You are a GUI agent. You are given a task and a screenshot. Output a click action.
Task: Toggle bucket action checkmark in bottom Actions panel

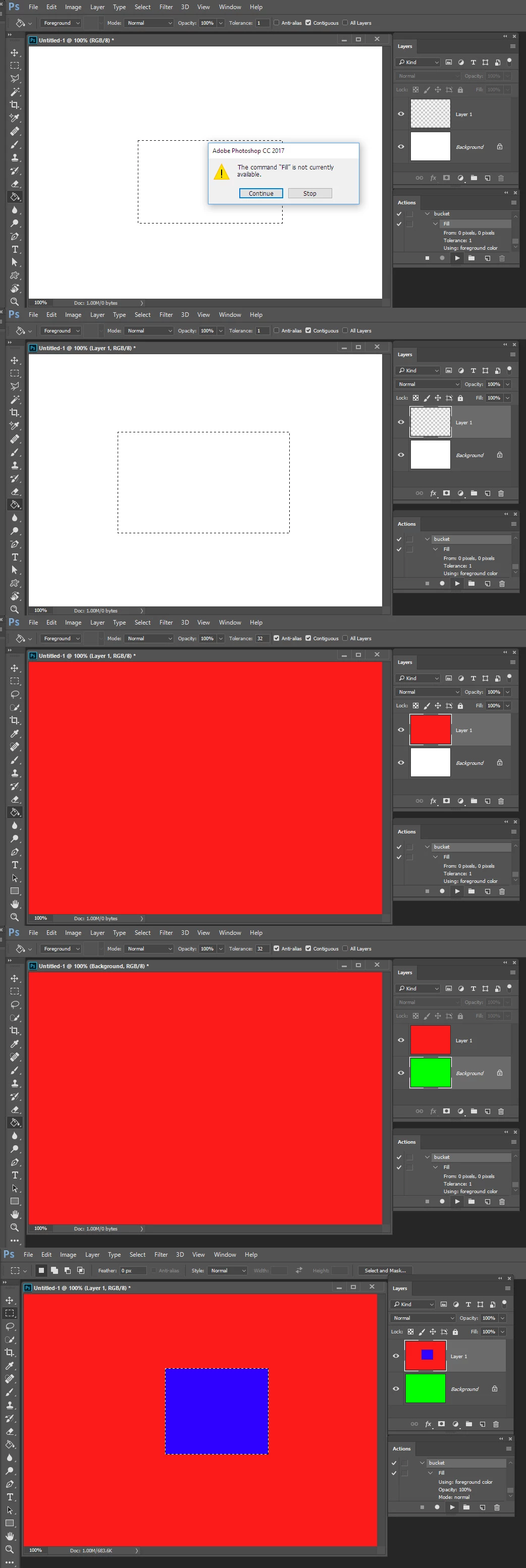[394, 1463]
